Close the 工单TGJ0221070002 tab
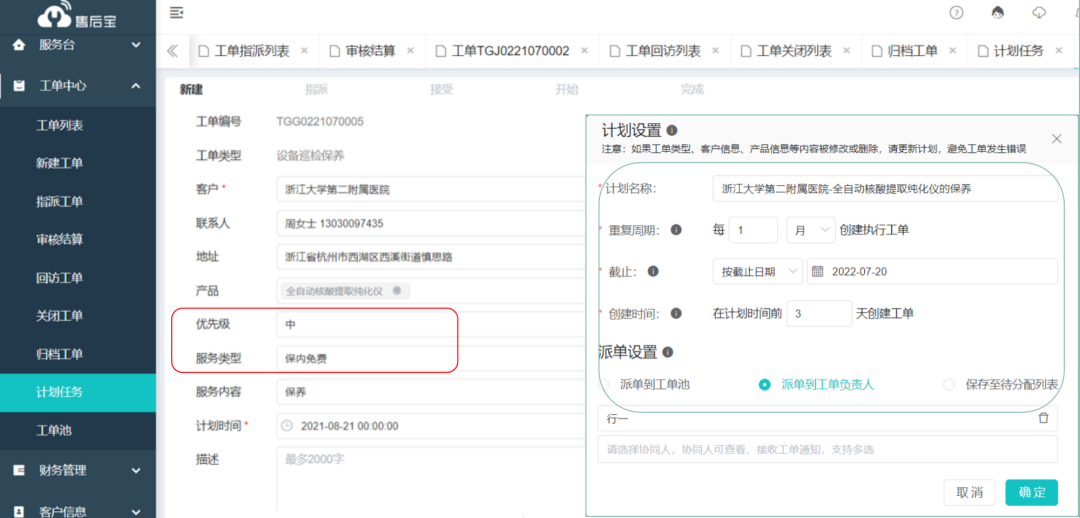Screen dimensions: 1080x518 [x=584, y=50]
